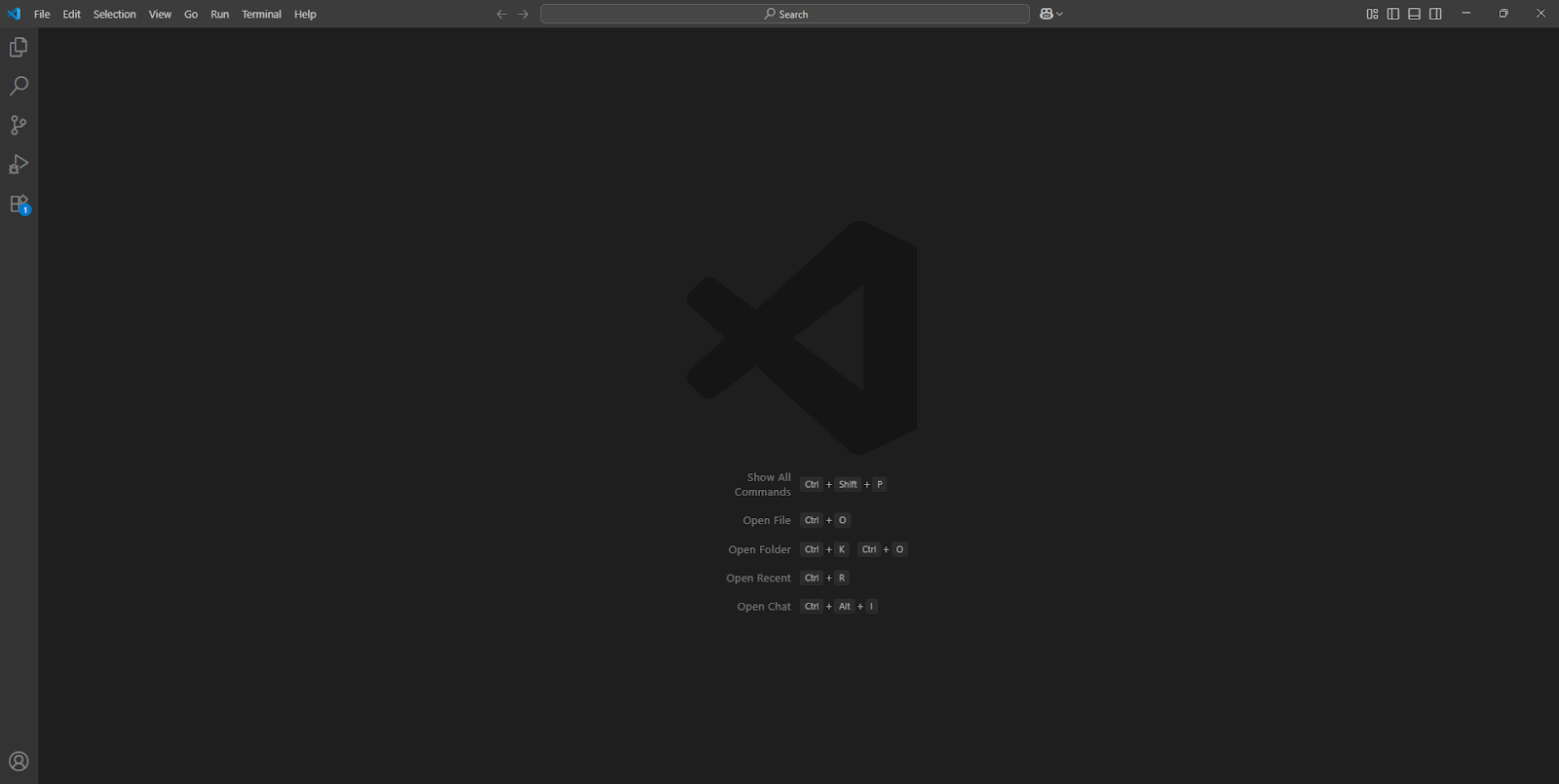Close the VS Code window

(1540, 14)
